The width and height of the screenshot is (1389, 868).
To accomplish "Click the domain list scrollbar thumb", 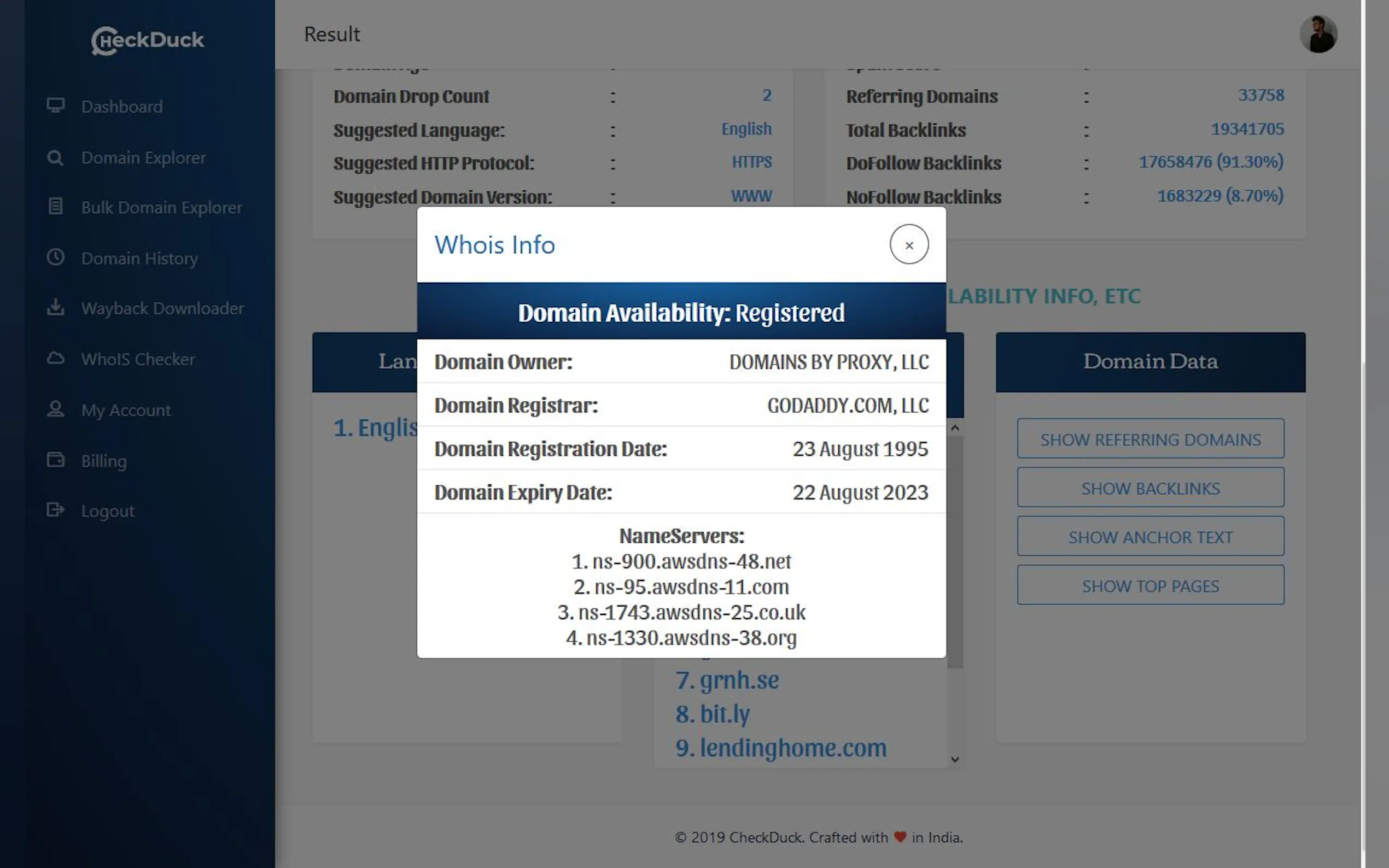I will coord(955,552).
